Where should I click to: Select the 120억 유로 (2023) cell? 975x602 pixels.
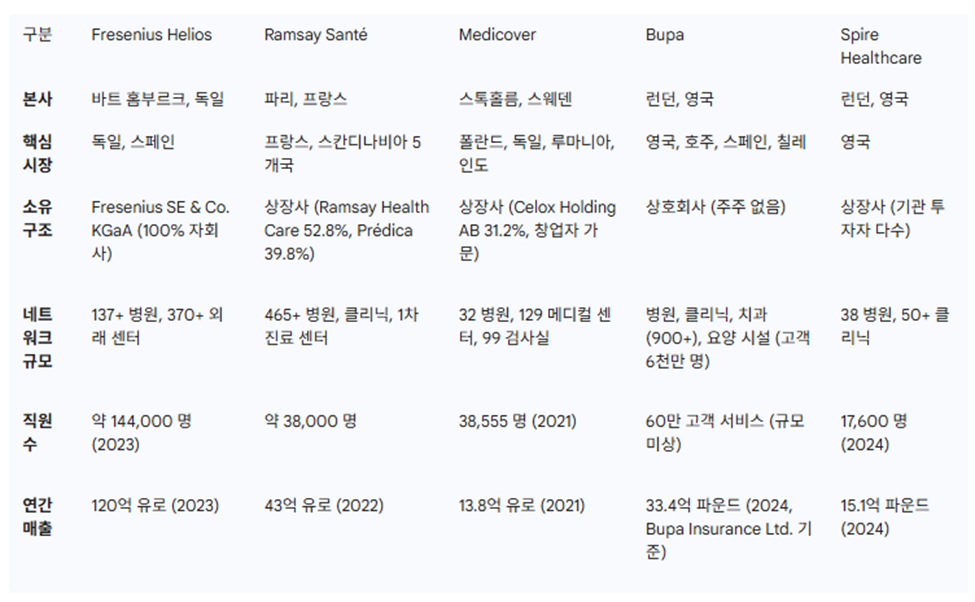(155, 506)
